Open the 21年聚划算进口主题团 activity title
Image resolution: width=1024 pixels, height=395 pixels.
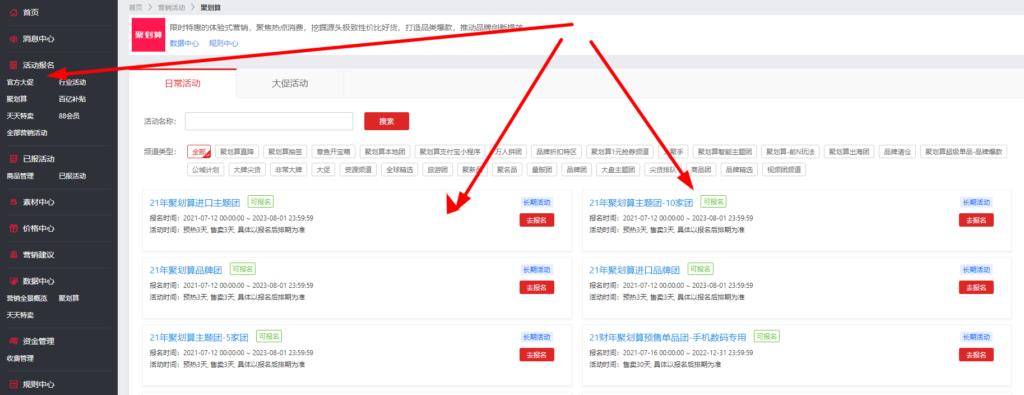click(x=196, y=202)
